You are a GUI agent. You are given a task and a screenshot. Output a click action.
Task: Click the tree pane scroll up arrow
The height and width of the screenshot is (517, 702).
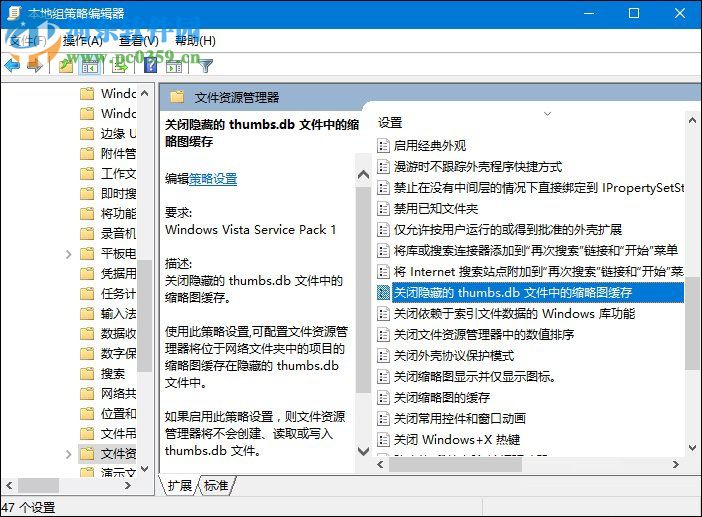coord(144,93)
